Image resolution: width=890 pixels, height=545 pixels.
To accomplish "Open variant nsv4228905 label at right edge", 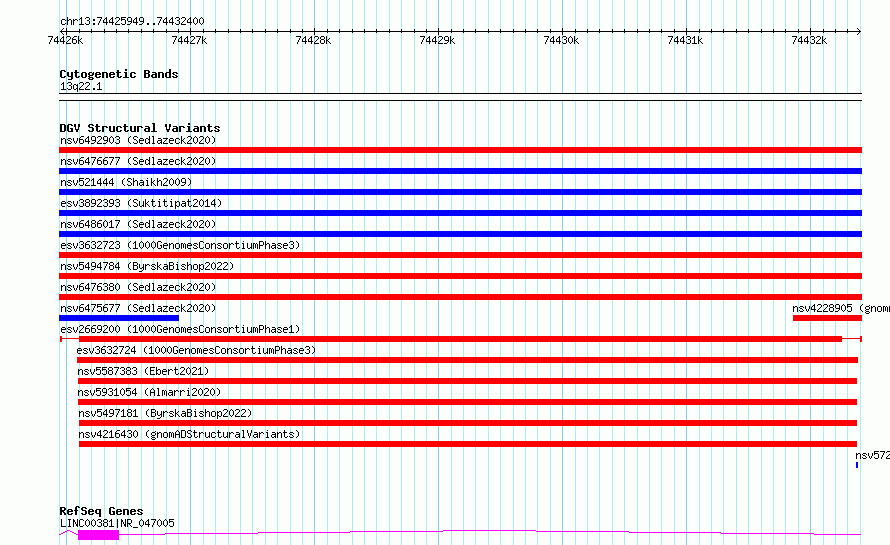I will 841,308.
